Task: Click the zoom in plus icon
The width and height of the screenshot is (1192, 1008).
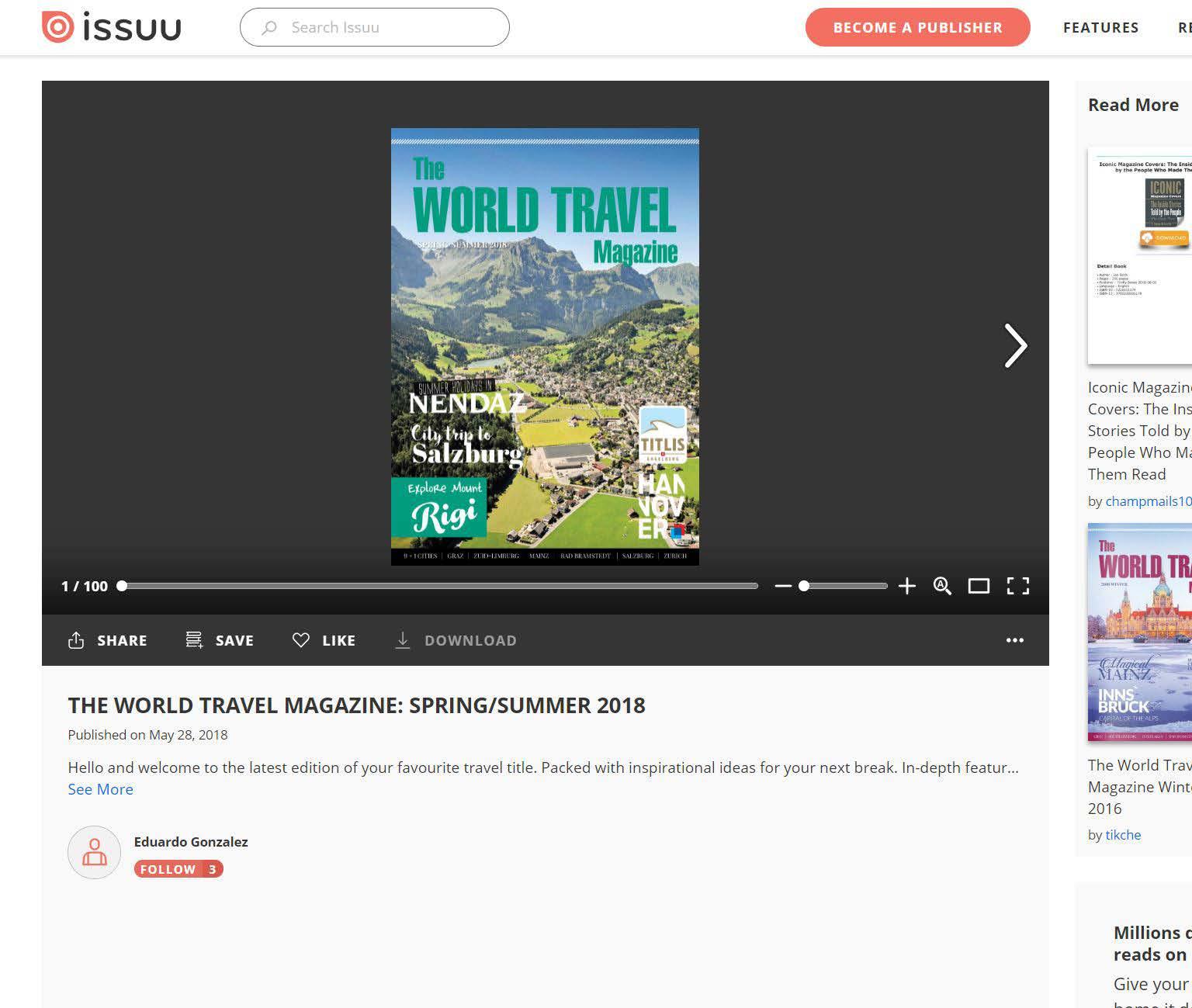Action: pyautogui.click(x=906, y=586)
